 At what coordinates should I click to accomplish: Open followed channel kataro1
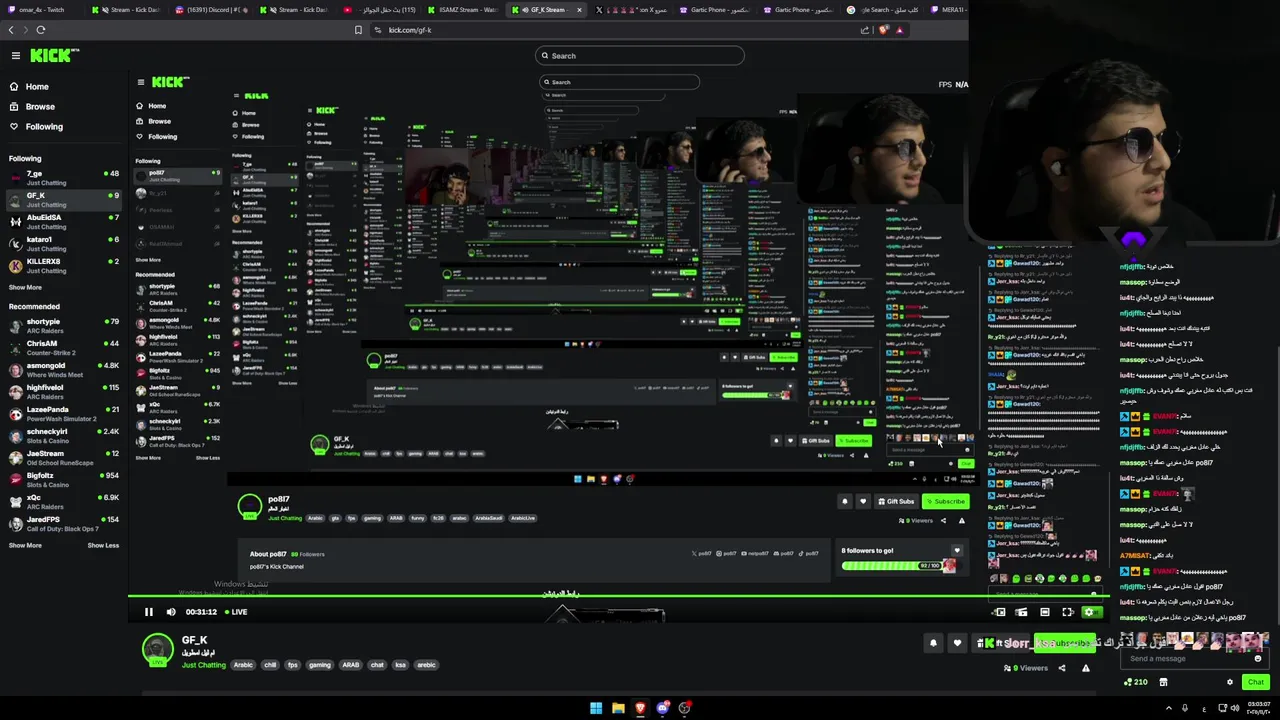pyautogui.click(x=64, y=244)
